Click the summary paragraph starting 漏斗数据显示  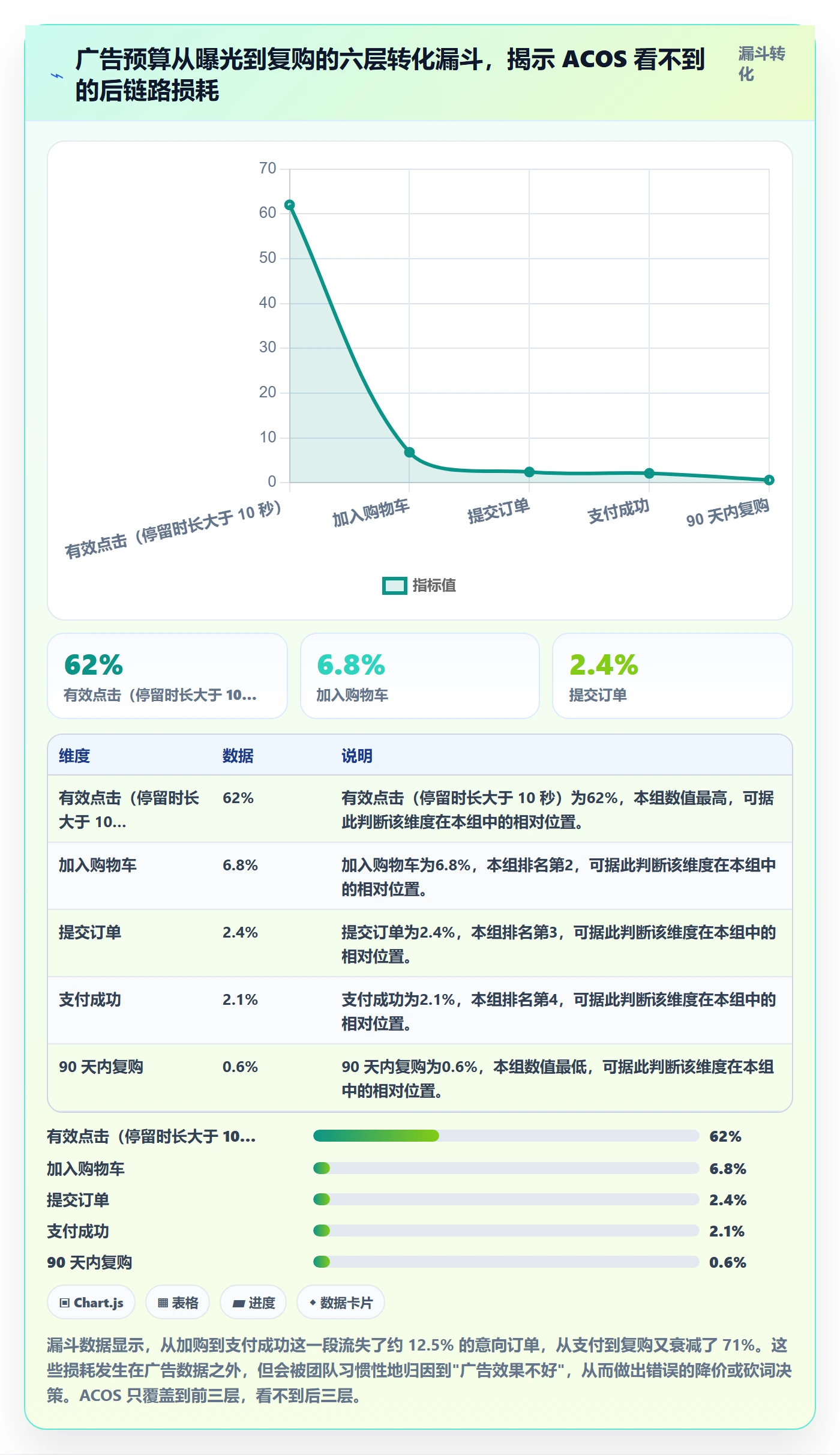click(419, 1370)
